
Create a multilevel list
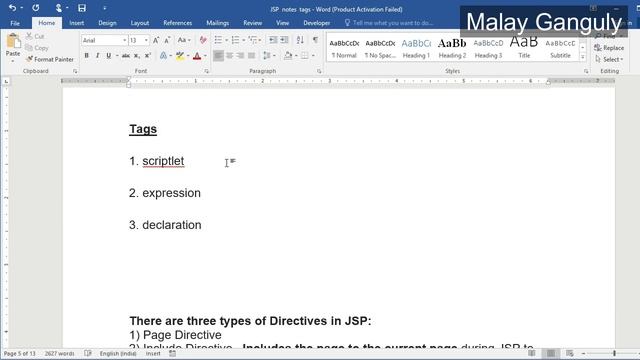click(x=253, y=40)
